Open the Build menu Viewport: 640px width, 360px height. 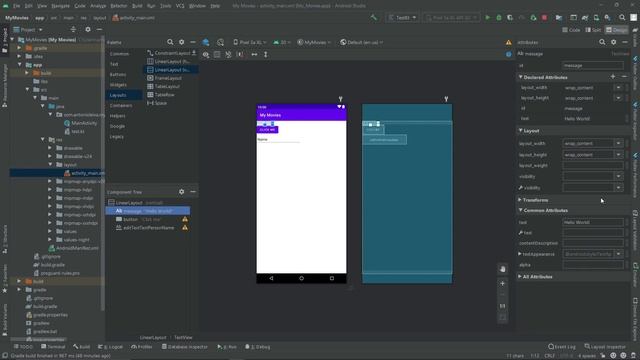coord(137,6)
